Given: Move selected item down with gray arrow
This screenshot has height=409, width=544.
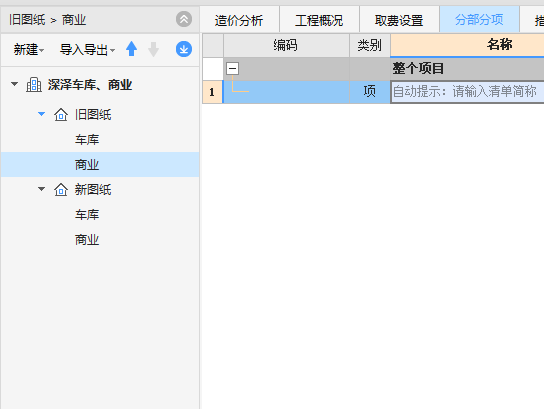Looking at the screenshot, I should click(153, 49).
